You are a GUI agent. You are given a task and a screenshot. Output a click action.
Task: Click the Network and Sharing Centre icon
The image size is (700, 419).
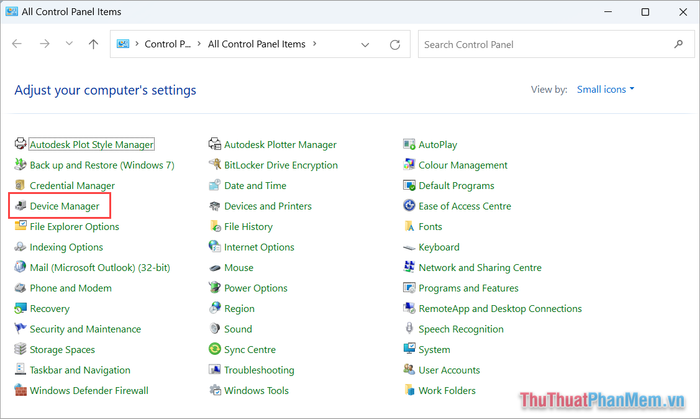pos(409,267)
